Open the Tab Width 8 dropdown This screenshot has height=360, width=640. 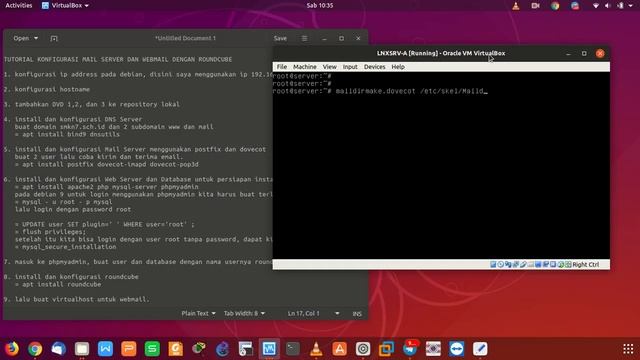244,313
